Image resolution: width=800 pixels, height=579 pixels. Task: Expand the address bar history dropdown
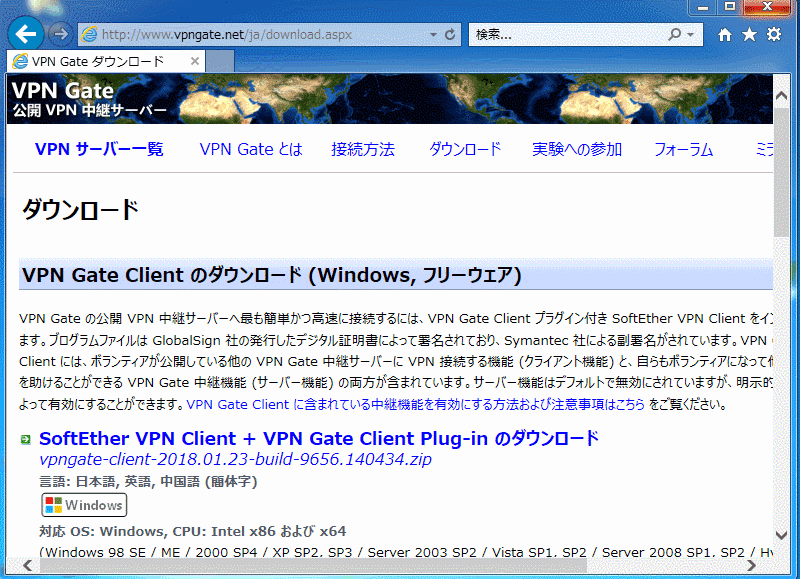point(433,35)
